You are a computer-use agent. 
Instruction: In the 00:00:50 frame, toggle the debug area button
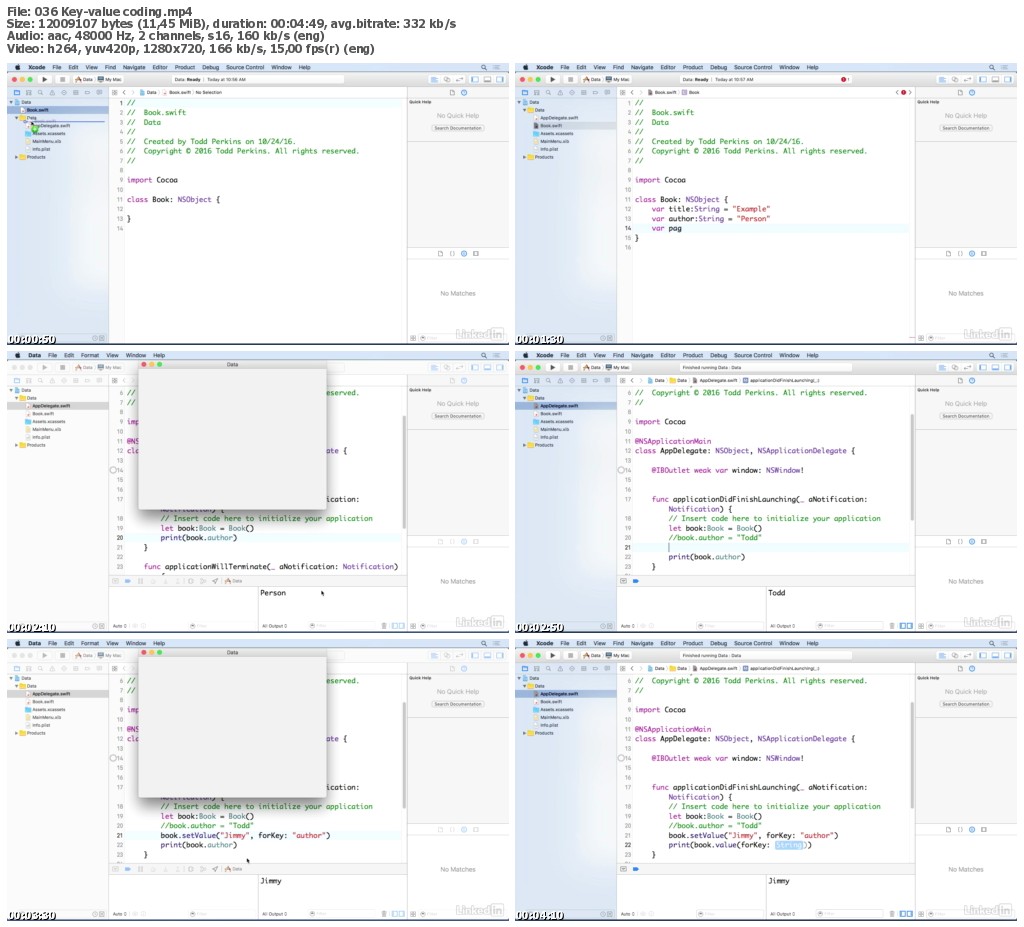487,80
